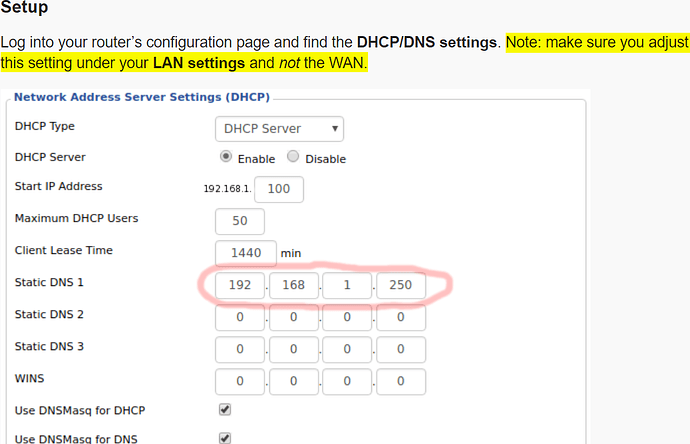Select the Enable radio button for DHCP Server
The width and height of the screenshot is (690, 444).
coord(226,157)
